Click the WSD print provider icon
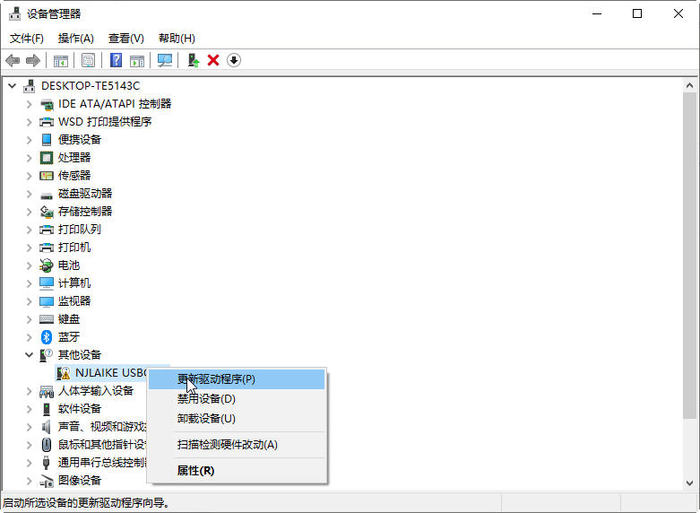Image resolution: width=700 pixels, height=513 pixels. 46,122
